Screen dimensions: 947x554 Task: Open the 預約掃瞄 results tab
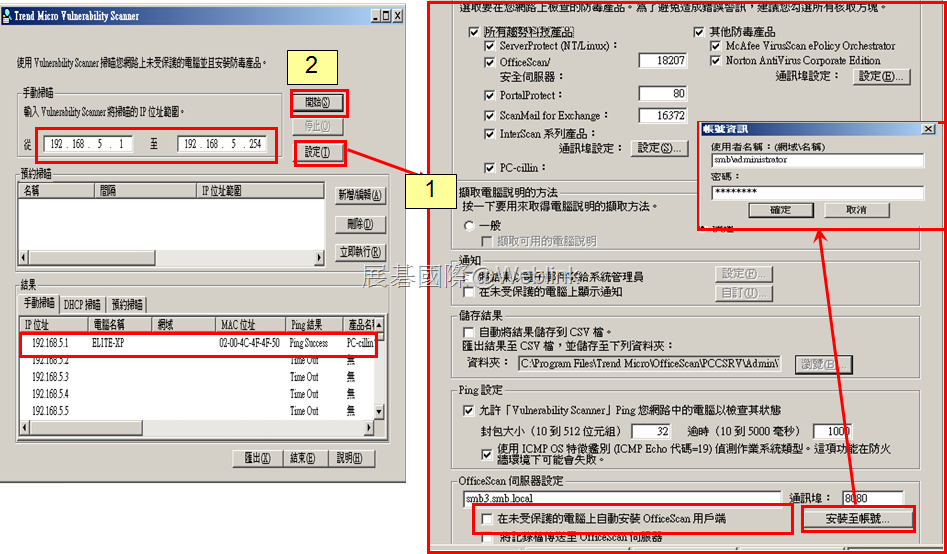click(x=127, y=304)
